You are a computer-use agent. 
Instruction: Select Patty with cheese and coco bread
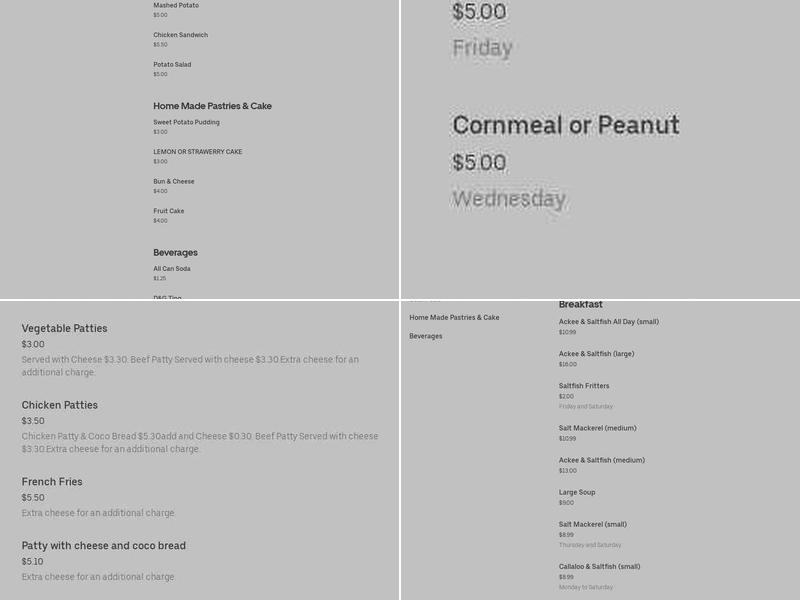coord(104,545)
